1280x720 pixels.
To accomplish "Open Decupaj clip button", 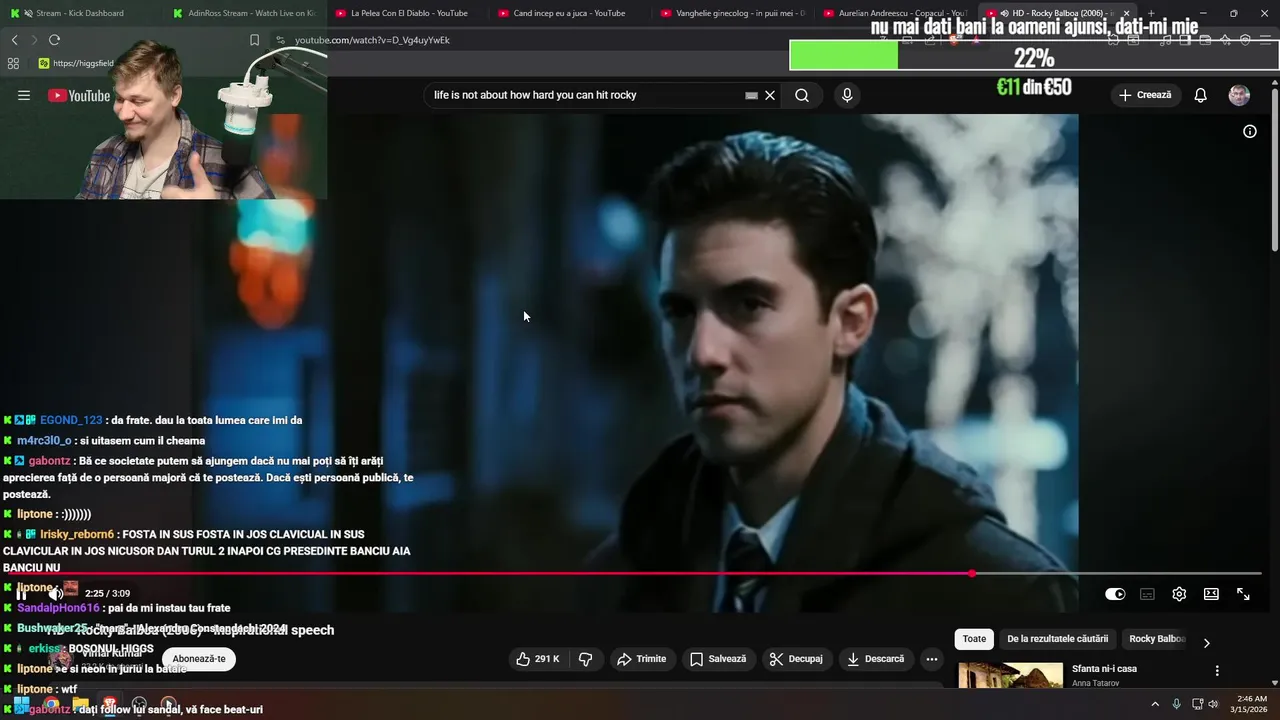I will pyautogui.click(x=796, y=659).
